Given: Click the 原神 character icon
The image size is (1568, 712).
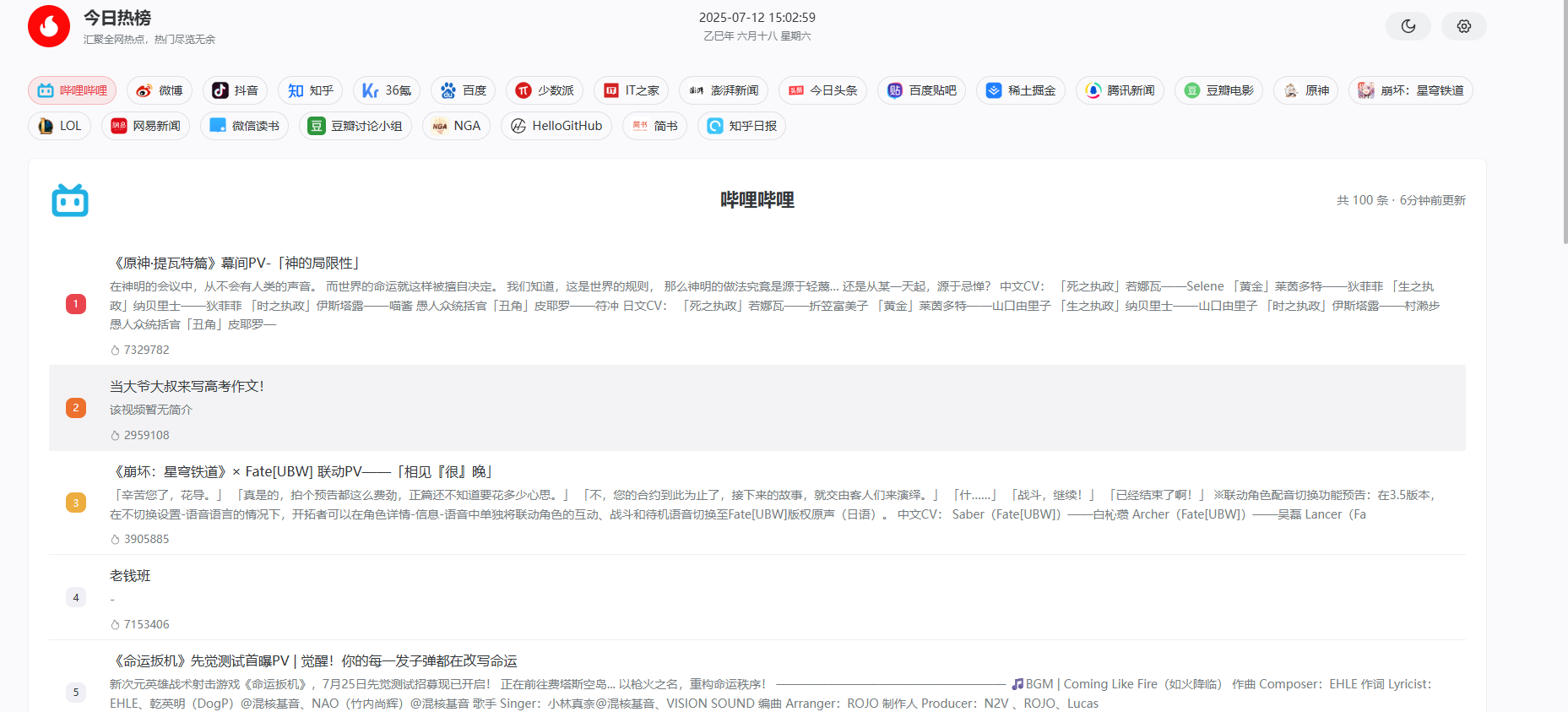Looking at the screenshot, I should (1291, 90).
